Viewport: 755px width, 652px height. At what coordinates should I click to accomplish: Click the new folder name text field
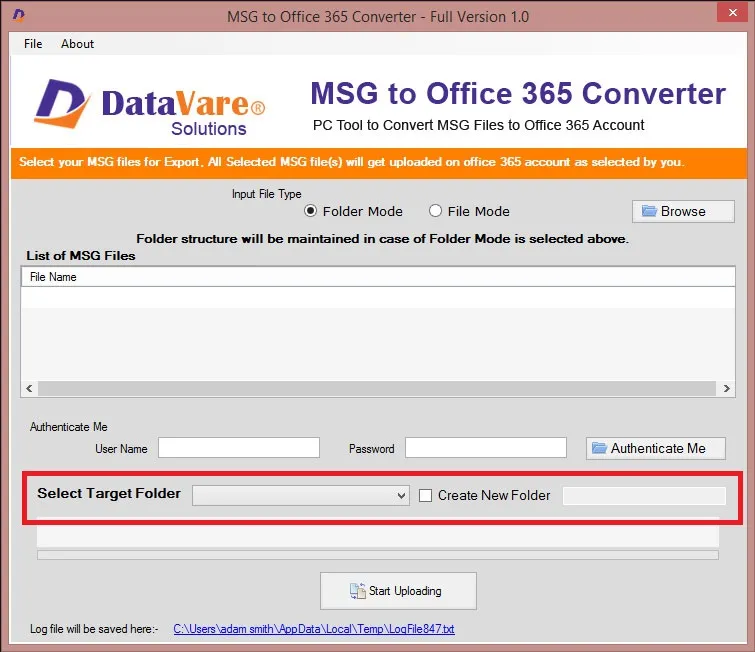[x=644, y=496]
